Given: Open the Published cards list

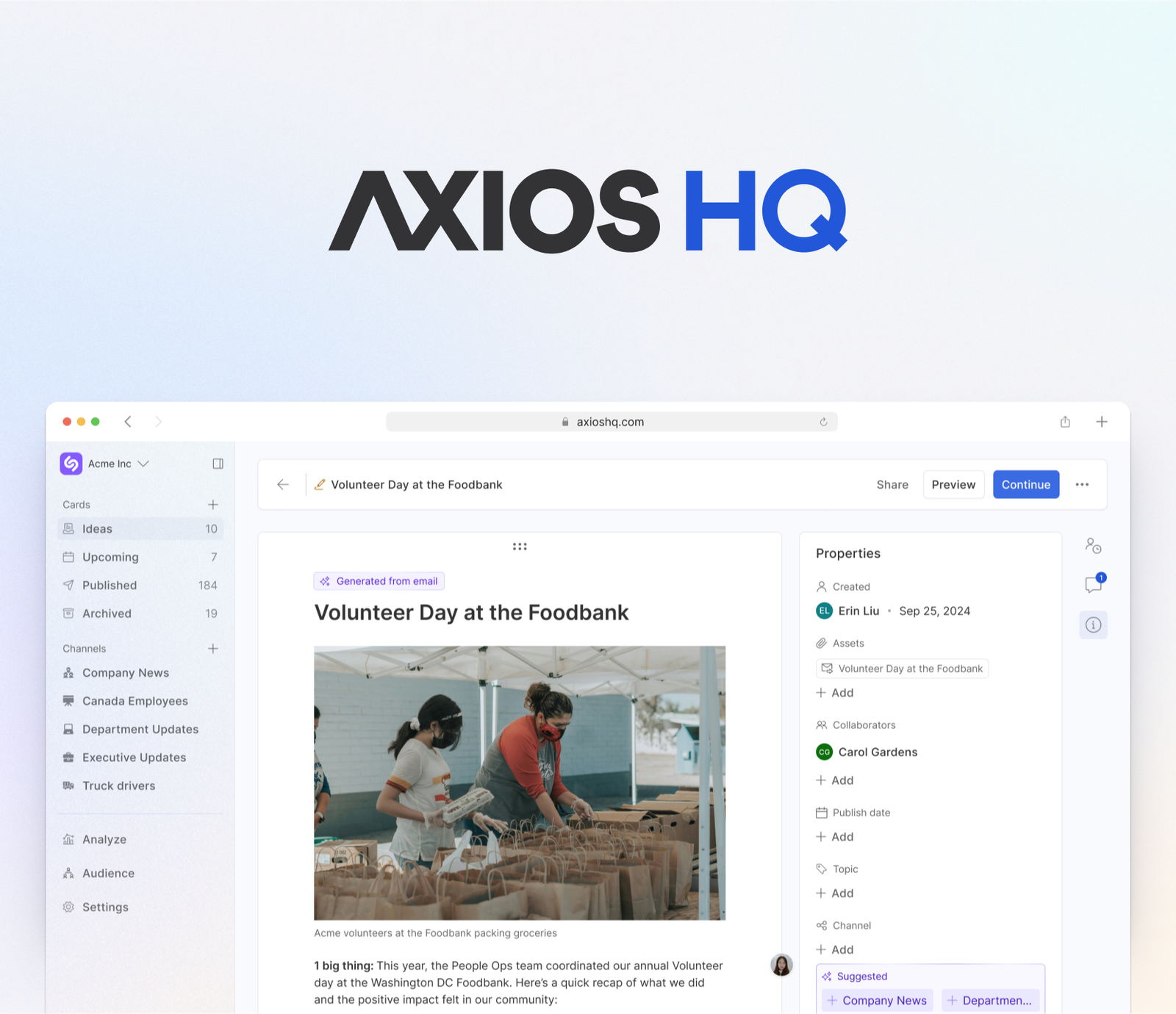Looking at the screenshot, I should click(x=140, y=586).
